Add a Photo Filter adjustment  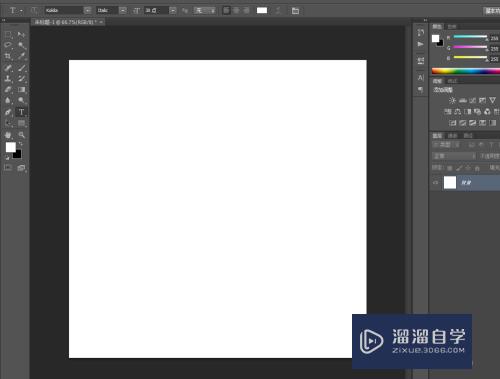coord(477,111)
